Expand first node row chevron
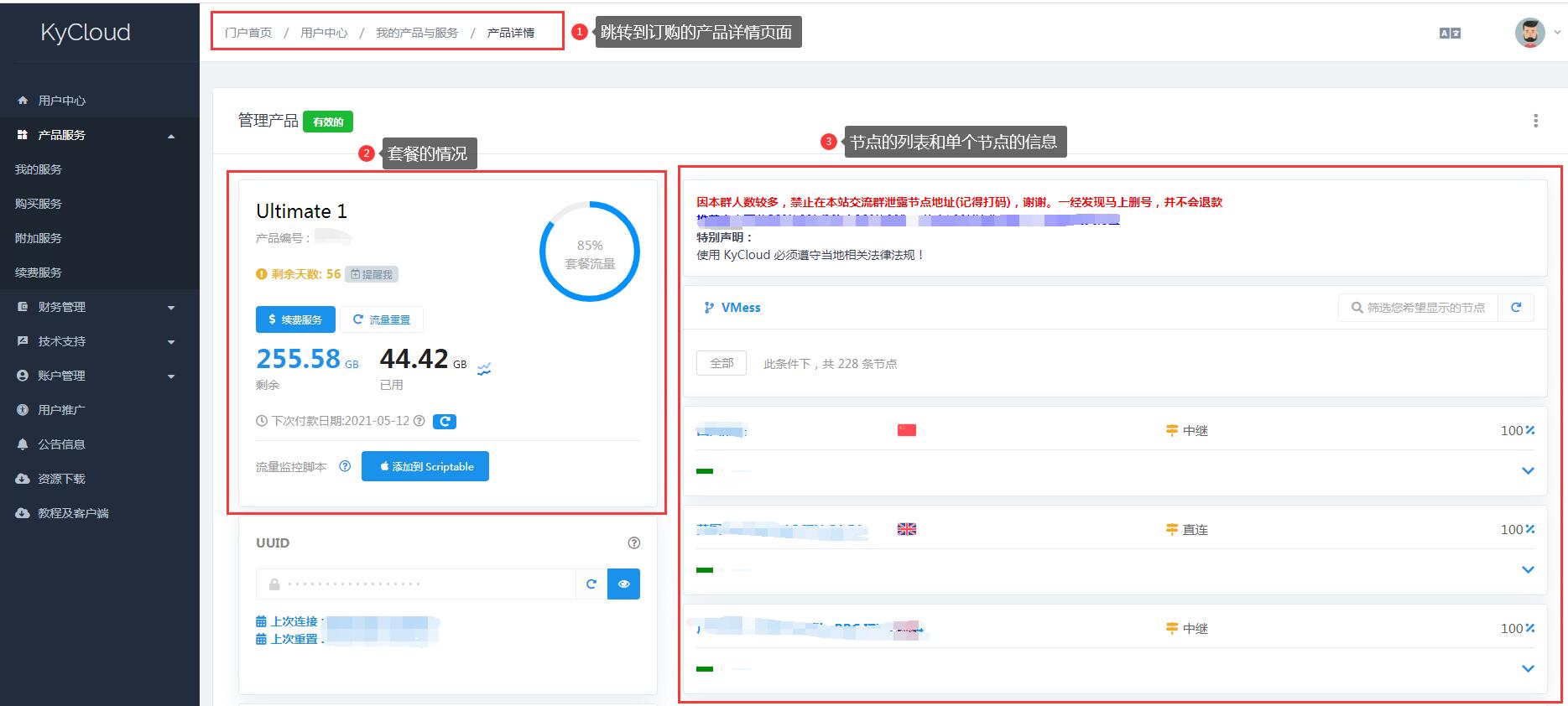 click(x=1528, y=470)
